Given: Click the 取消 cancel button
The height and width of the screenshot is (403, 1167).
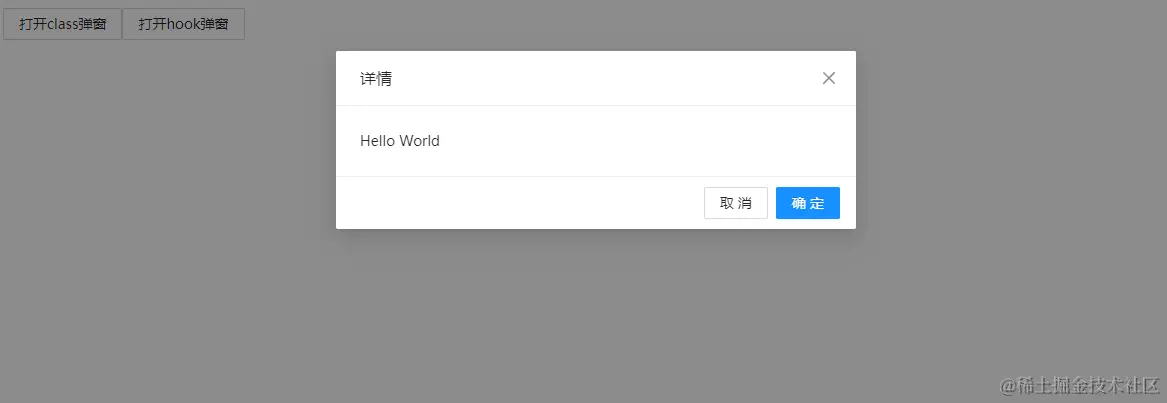Looking at the screenshot, I should 735,203.
